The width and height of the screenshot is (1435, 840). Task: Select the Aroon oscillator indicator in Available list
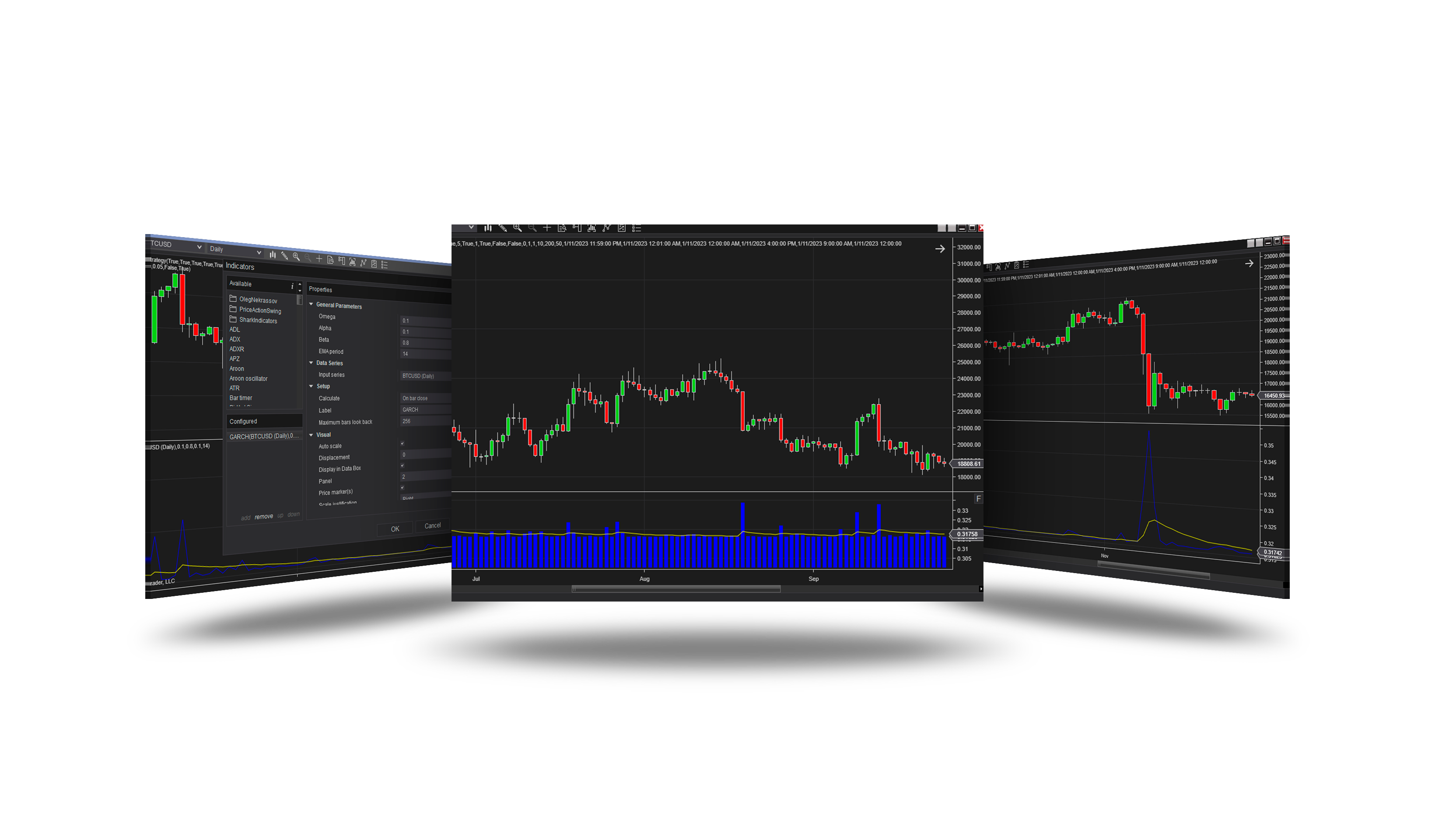(x=248, y=379)
